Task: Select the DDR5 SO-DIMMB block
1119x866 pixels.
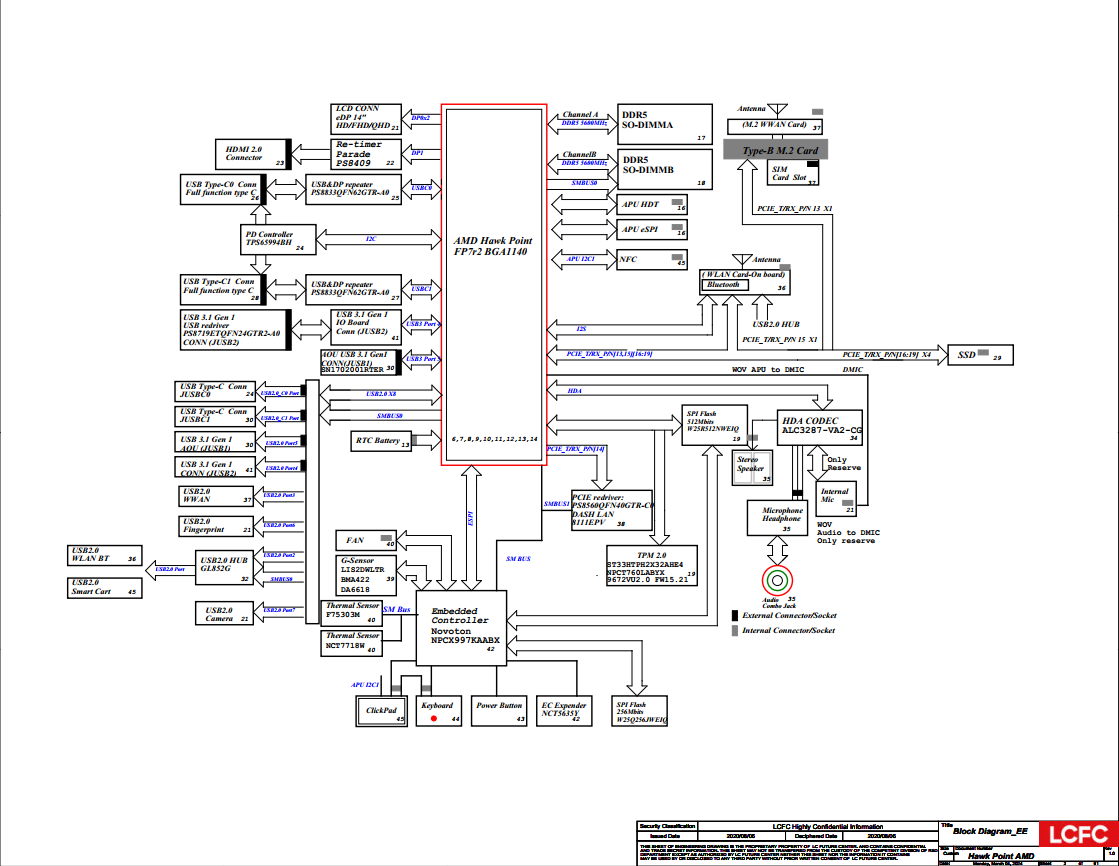Action: click(x=664, y=169)
